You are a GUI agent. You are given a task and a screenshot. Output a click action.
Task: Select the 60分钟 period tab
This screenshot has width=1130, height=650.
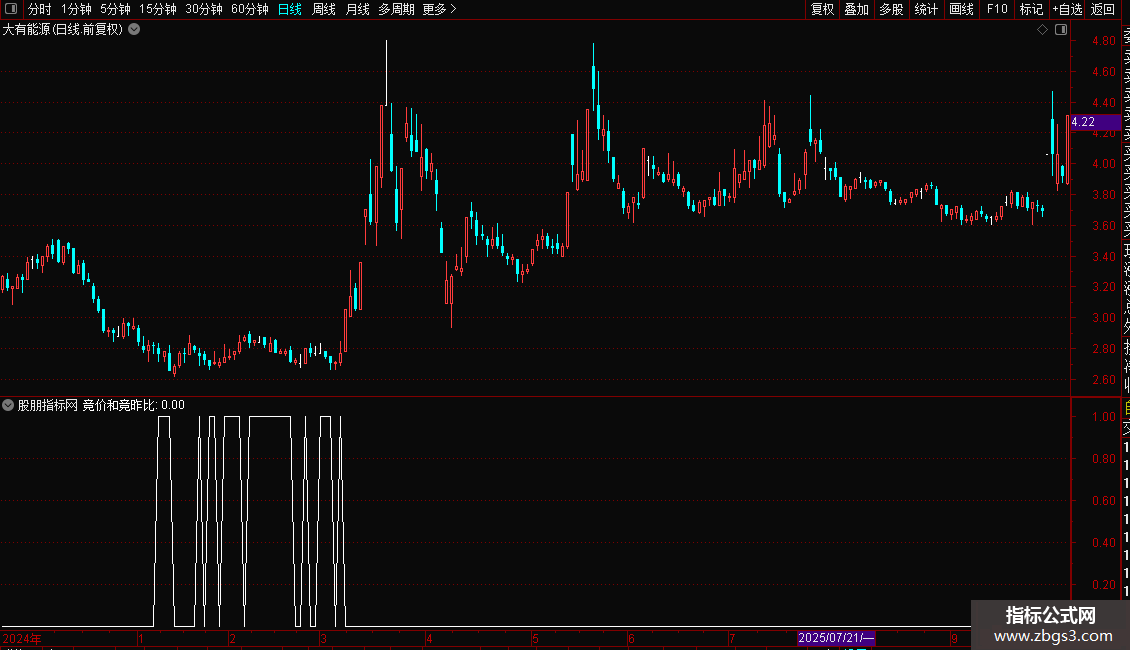[x=250, y=9]
